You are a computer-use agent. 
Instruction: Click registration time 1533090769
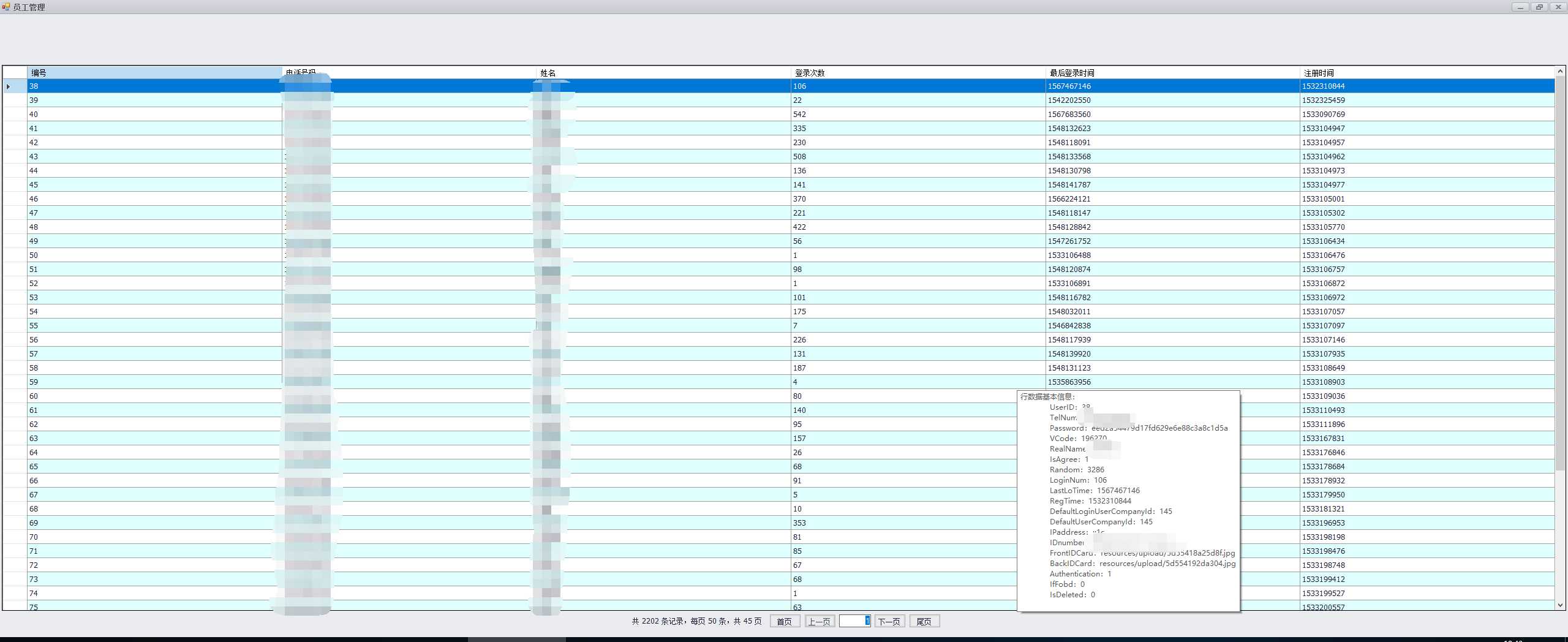[x=1427, y=114]
